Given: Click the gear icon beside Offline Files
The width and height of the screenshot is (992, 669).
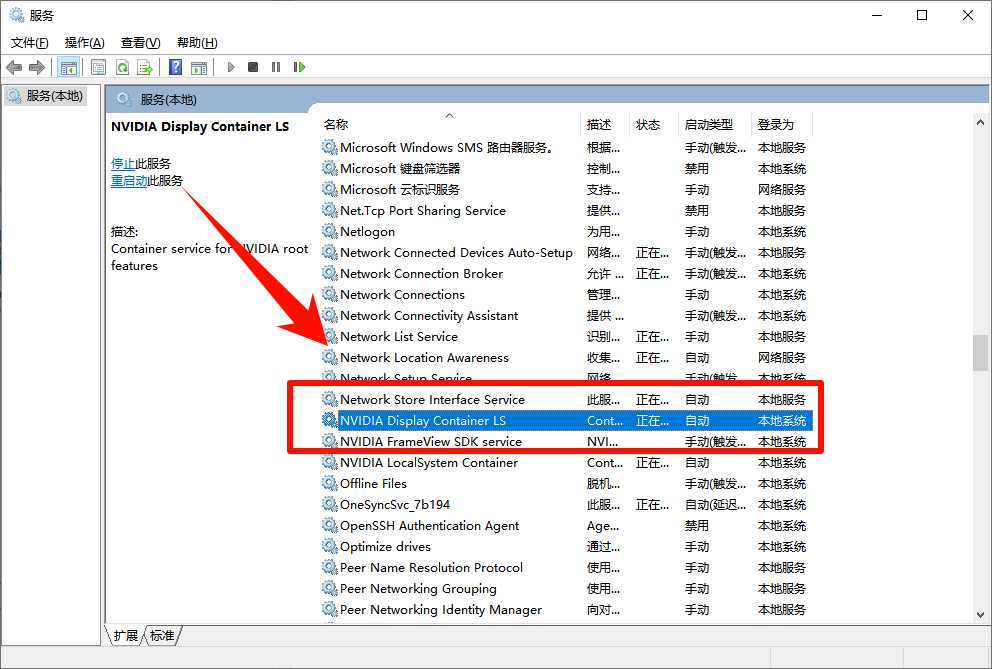Looking at the screenshot, I should pos(330,482).
